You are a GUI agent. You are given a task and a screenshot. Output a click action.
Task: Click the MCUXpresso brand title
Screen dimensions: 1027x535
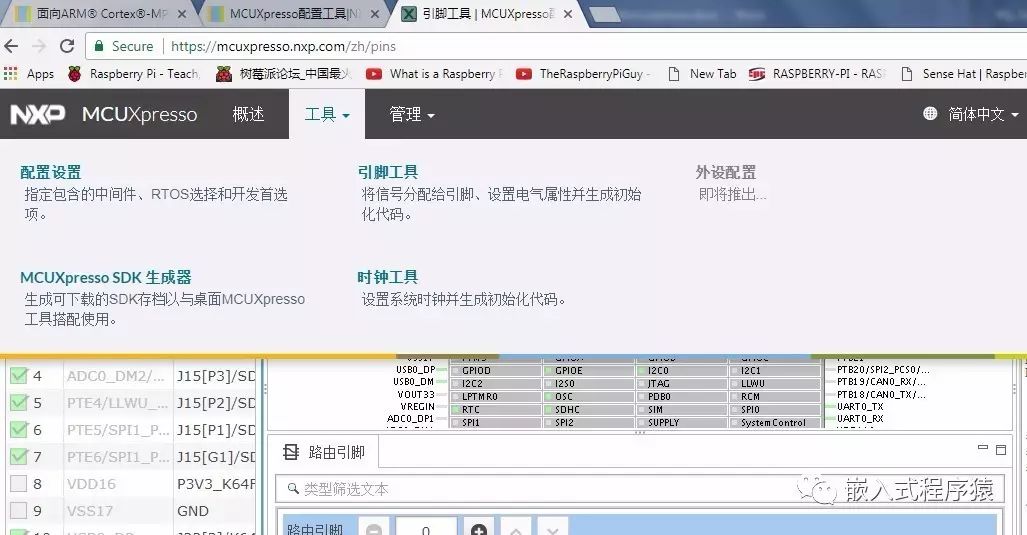pos(140,115)
